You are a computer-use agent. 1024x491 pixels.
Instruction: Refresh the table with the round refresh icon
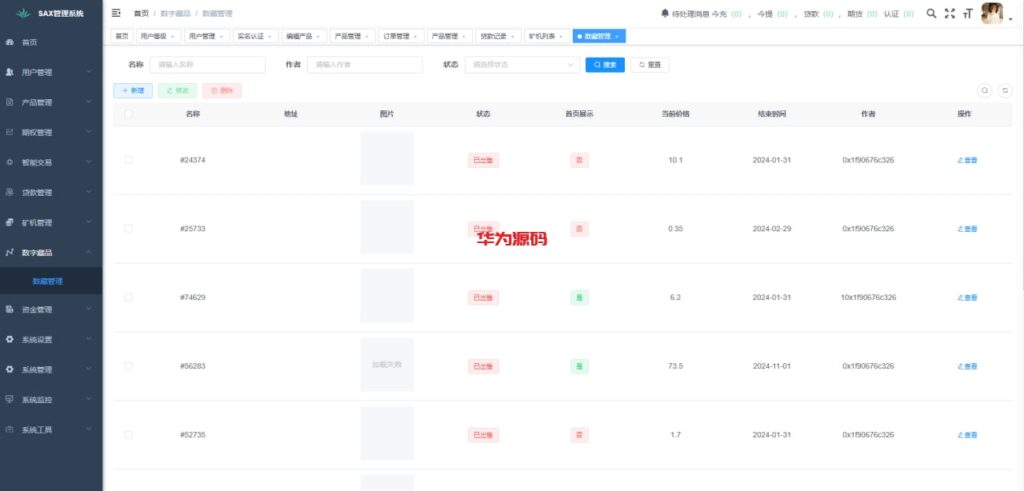pos(1005,91)
